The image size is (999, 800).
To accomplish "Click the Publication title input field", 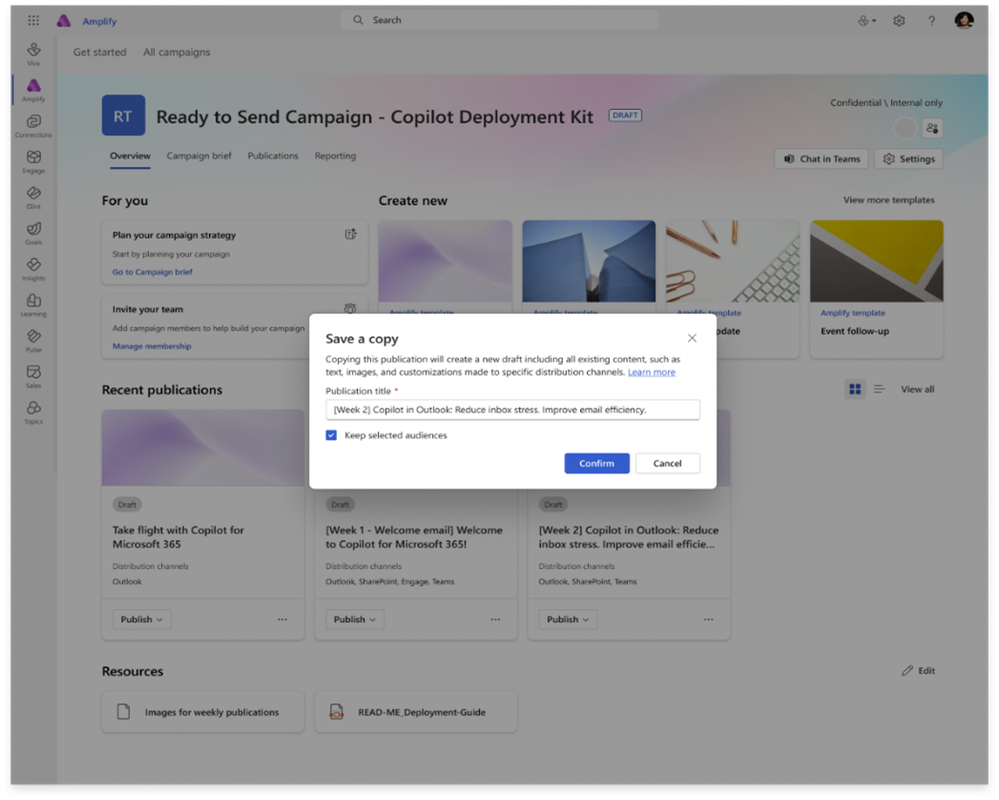I will (513, 410).
